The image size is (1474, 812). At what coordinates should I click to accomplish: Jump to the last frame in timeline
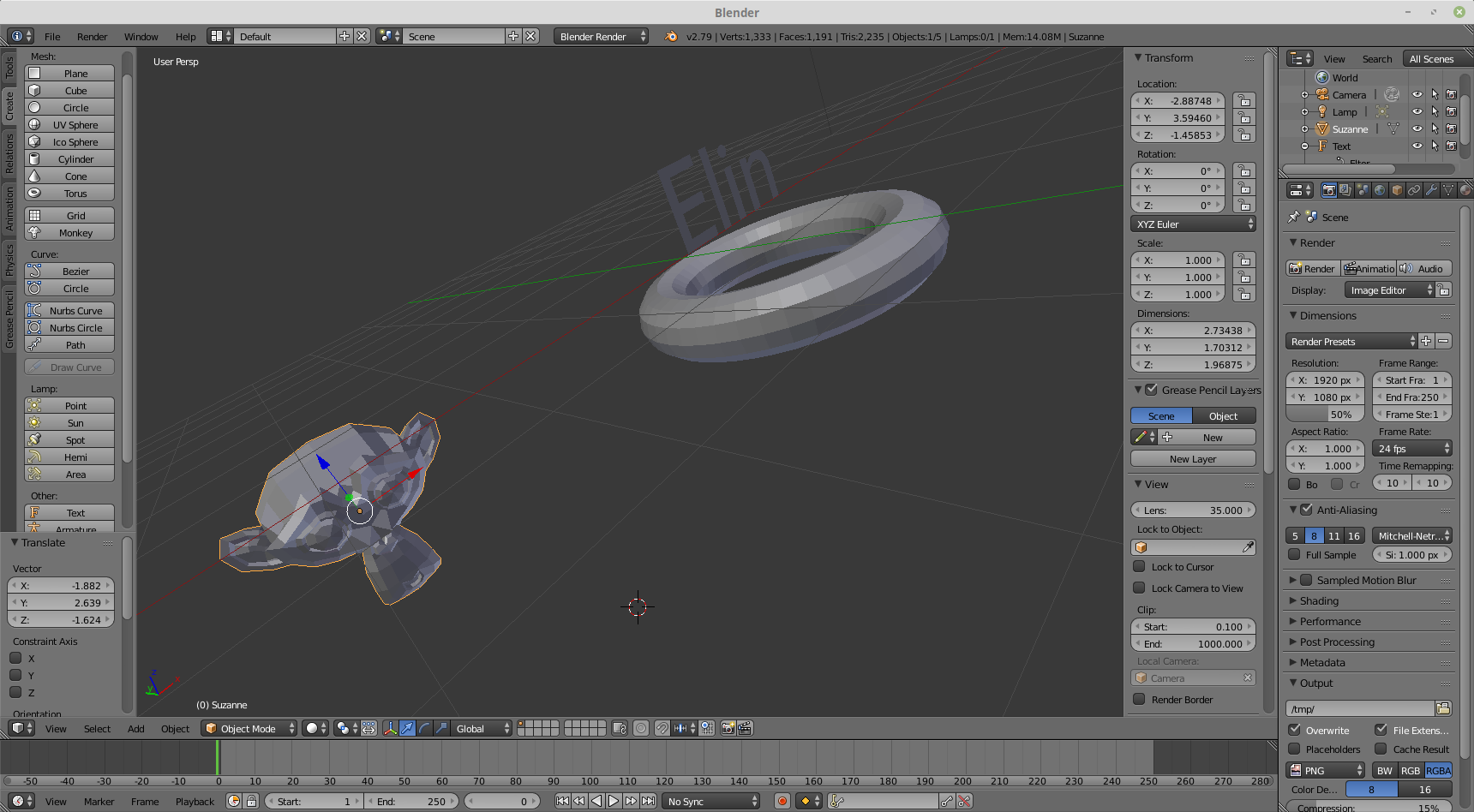(x=649, y=801)
